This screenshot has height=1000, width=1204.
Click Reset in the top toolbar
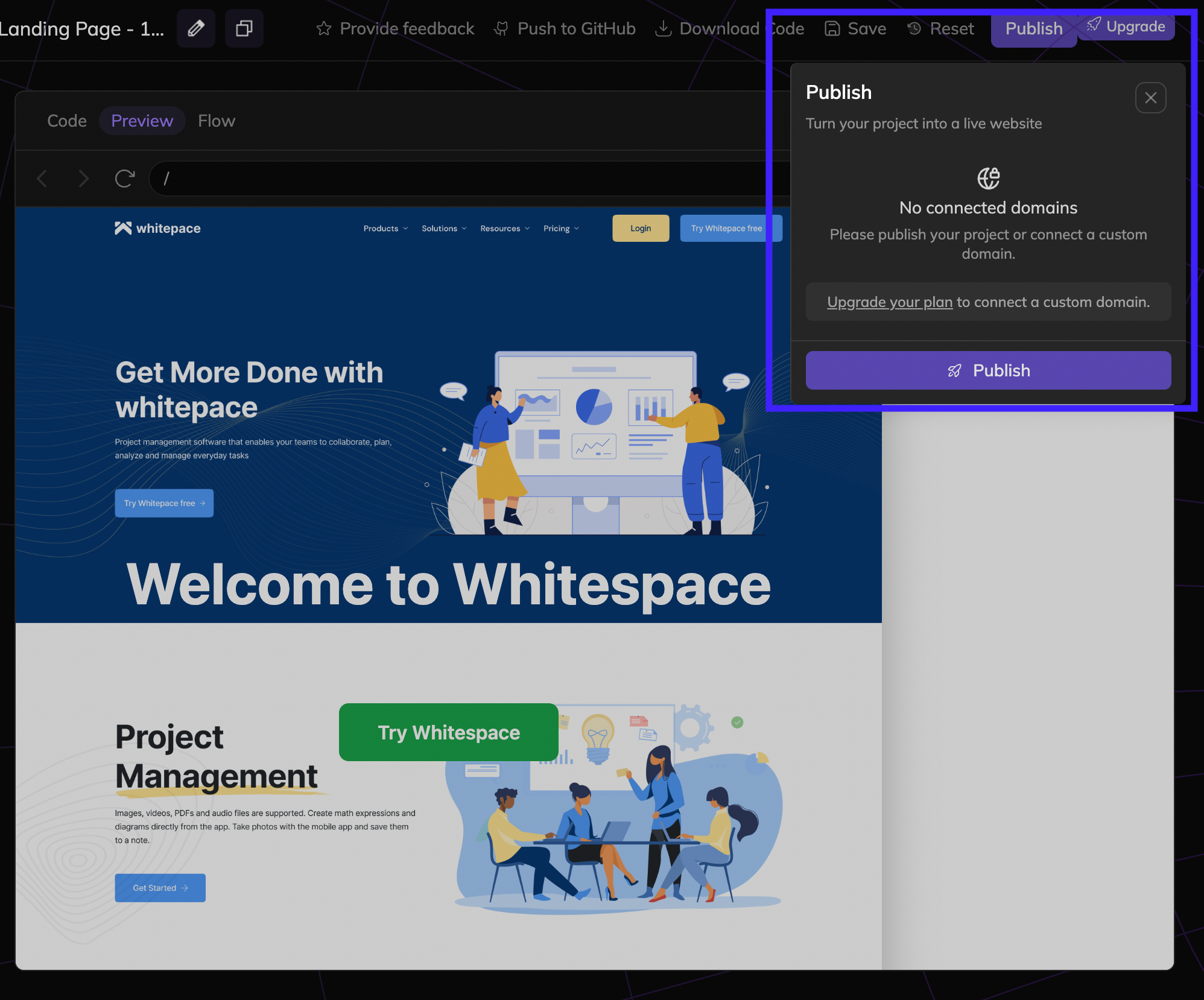pos(941,28)
